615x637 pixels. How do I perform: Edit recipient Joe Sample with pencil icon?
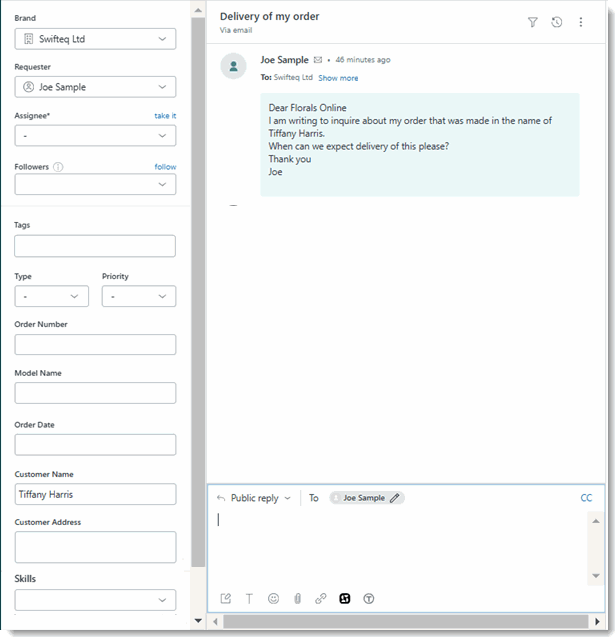point(394,498)
